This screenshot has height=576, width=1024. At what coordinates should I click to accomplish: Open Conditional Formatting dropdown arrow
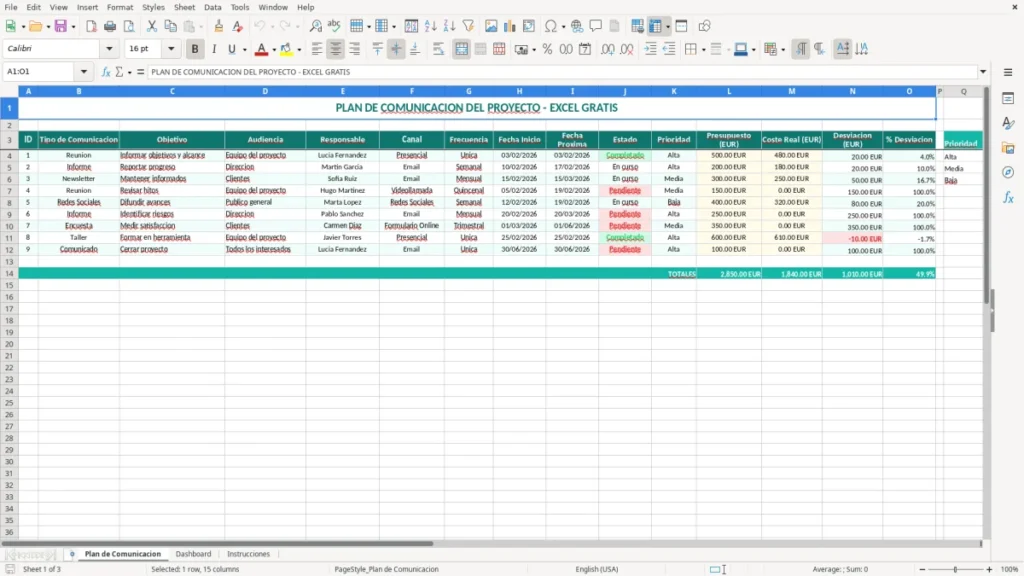[783, 49]
